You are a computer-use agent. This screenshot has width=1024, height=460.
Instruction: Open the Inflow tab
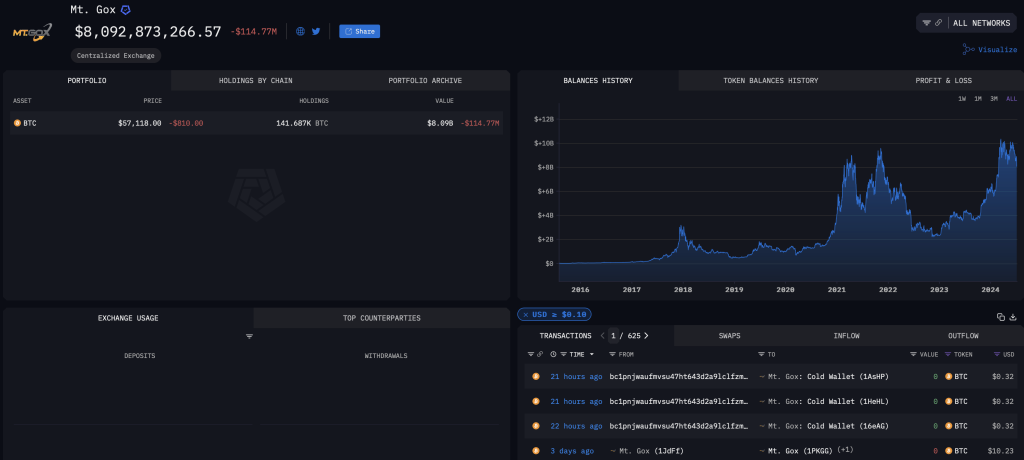click(846, 336)
